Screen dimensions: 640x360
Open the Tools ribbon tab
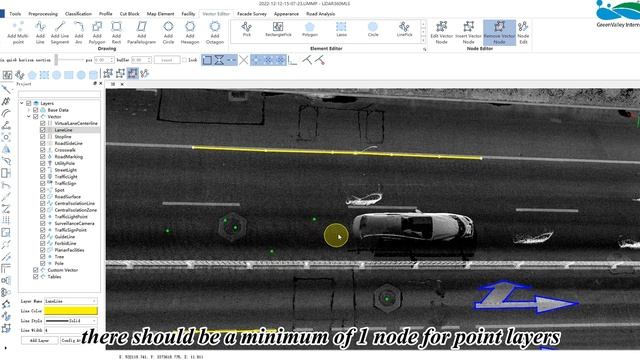(x=15, y=14)
